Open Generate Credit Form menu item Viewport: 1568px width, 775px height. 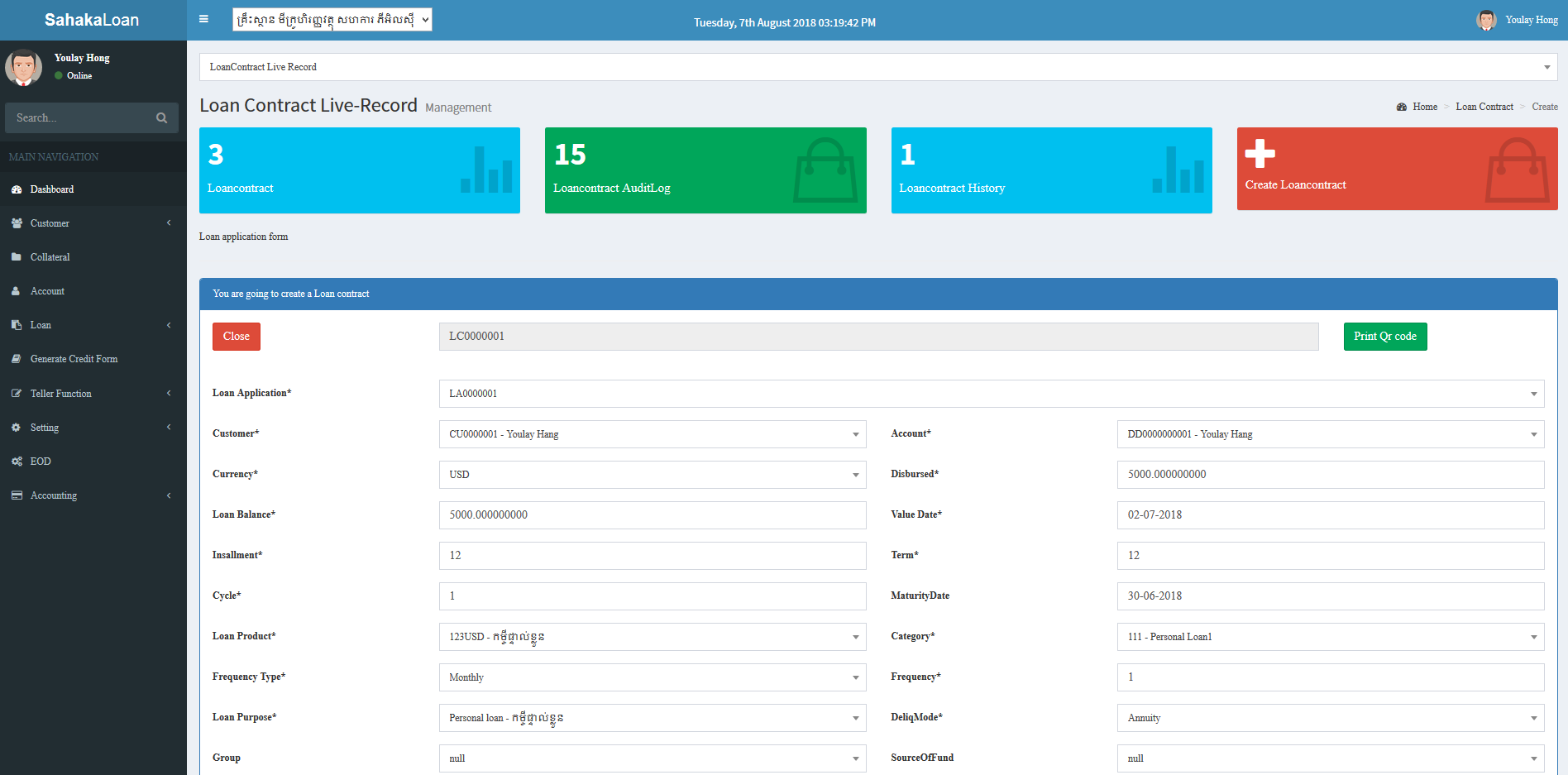[74, 359]
